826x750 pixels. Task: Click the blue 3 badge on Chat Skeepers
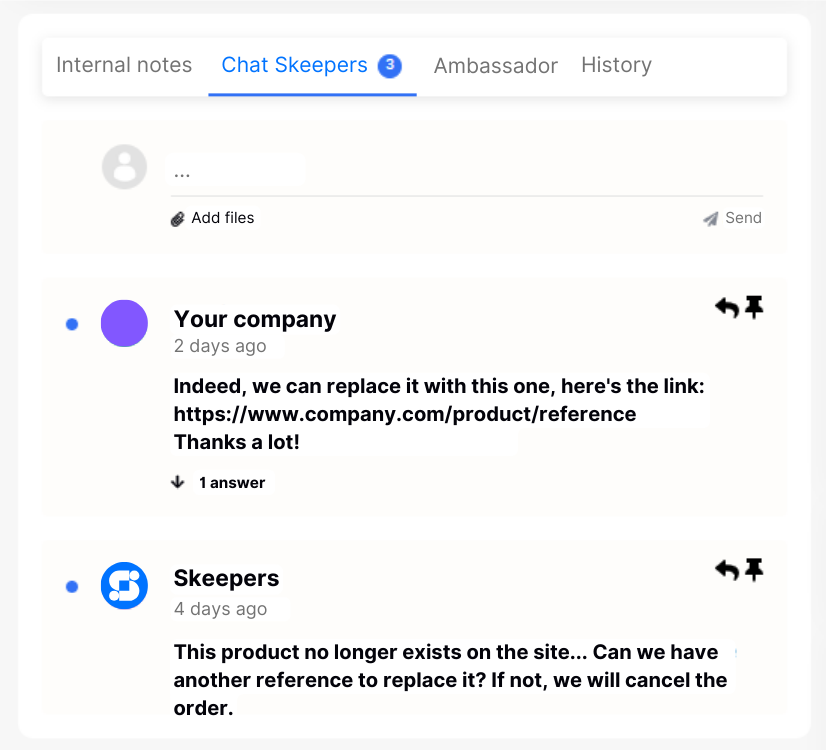(389, 64)
